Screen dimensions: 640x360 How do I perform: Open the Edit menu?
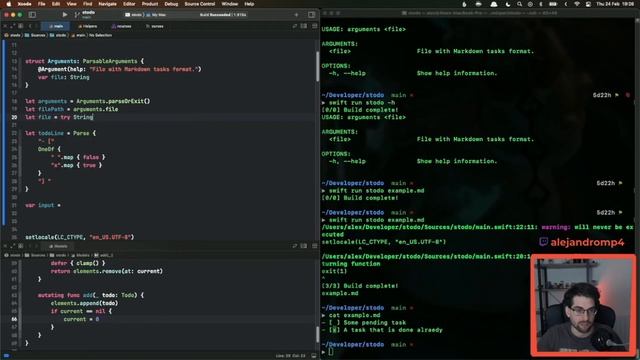pyautogui.click(x=56, y=4)
